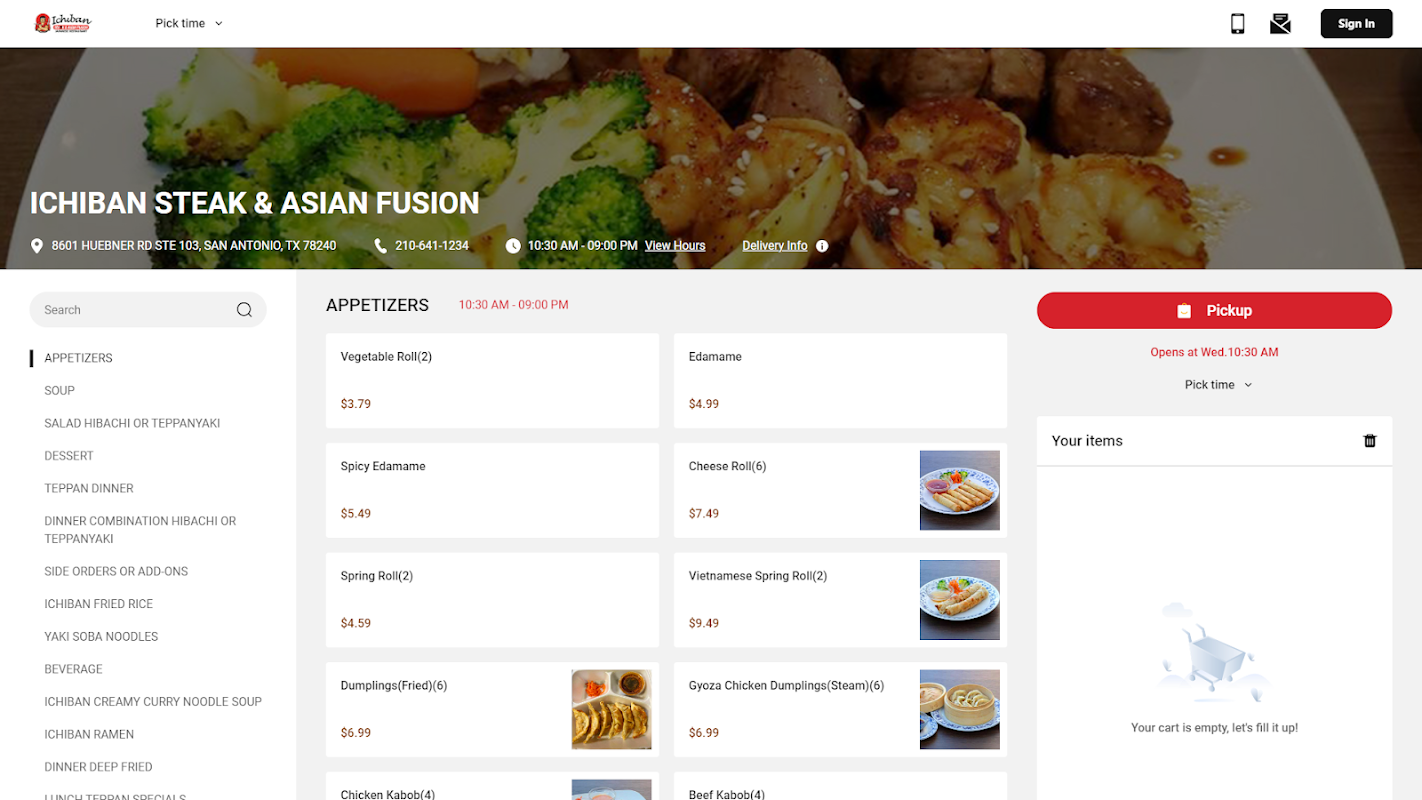1422x800 pixels.
Task: Go to Side Orders or Add-Ons
Action: [x=116, y=572]
